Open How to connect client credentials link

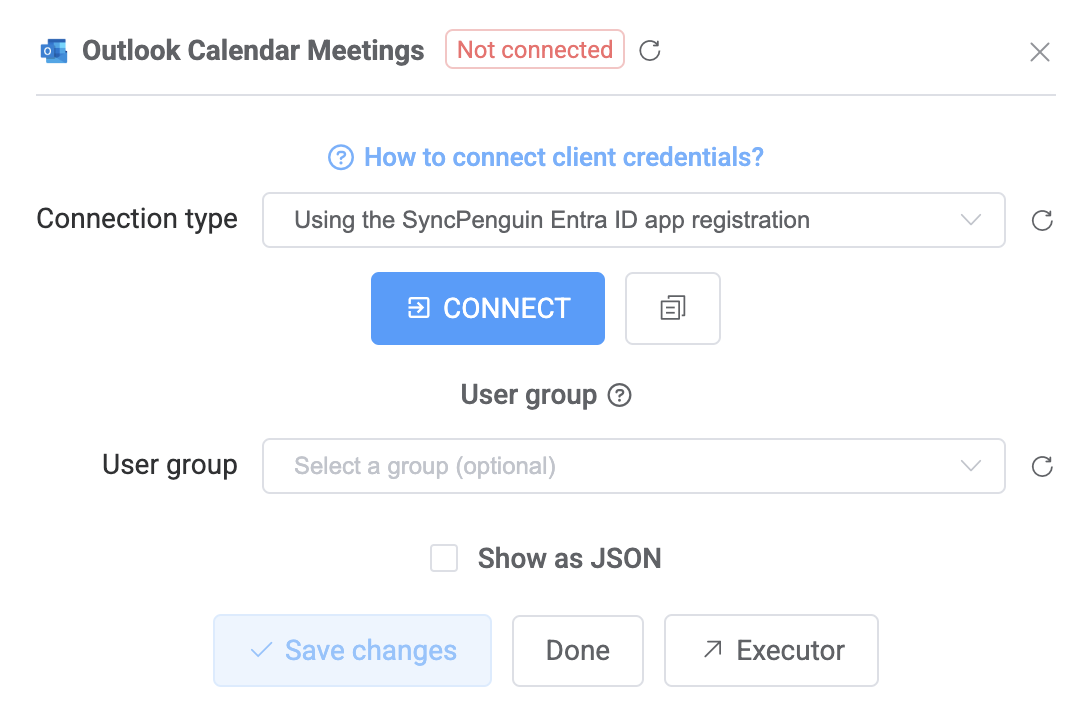pyautogui.click(x=563, y=157)
